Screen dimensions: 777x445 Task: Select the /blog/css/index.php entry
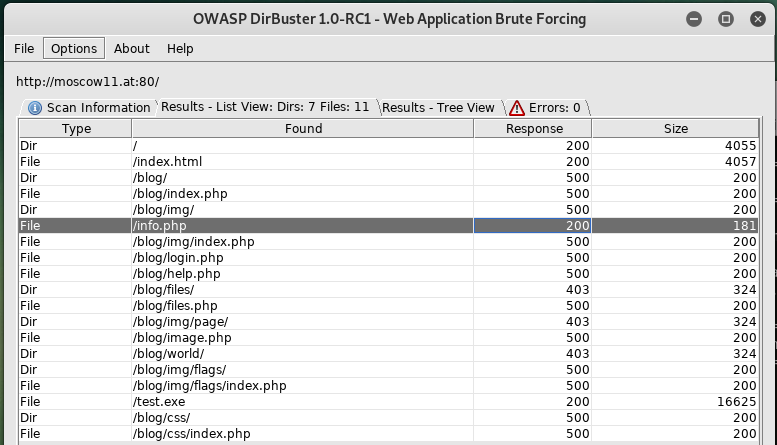pos(389,433)
